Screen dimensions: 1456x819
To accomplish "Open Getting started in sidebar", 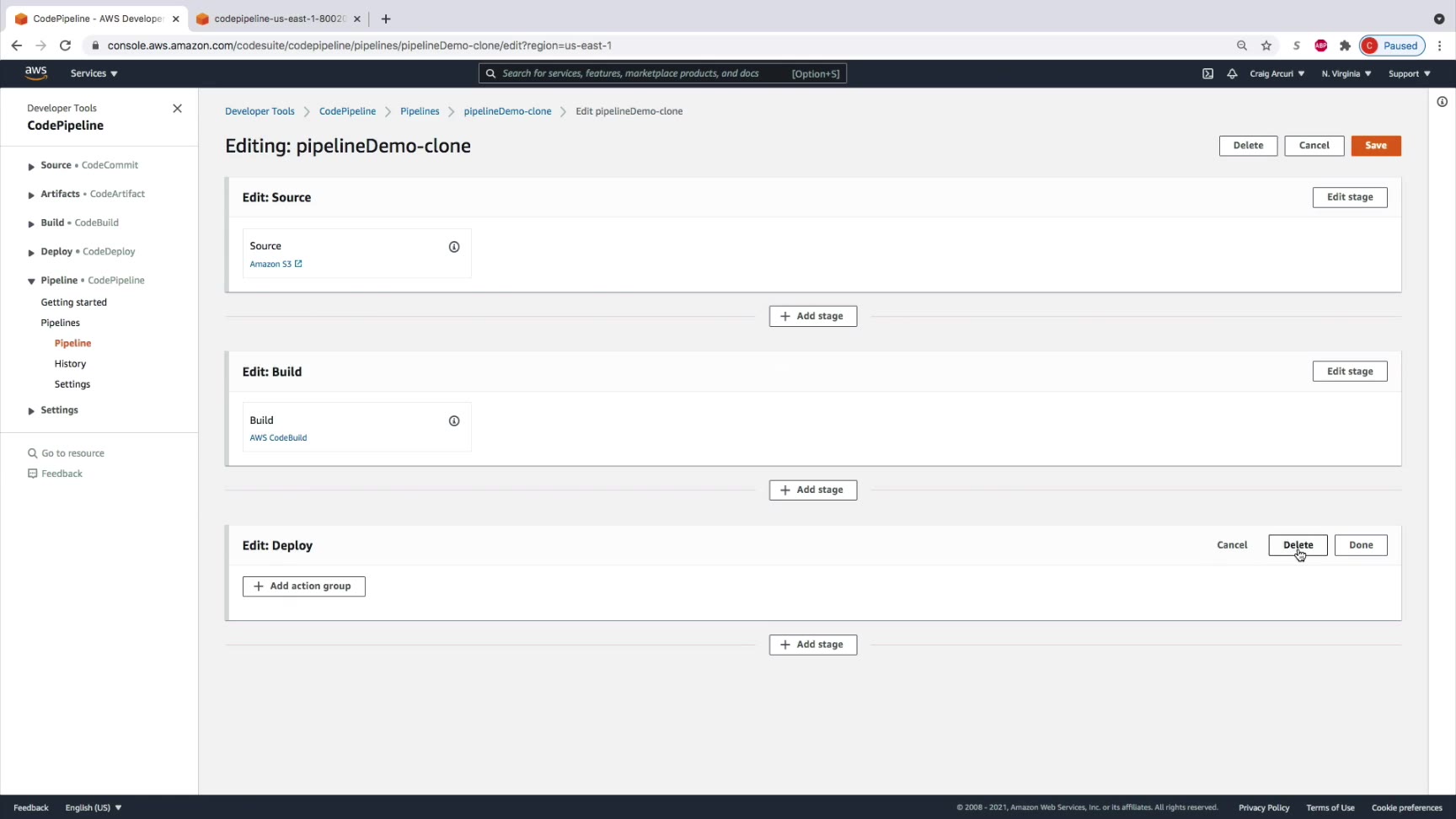I will click(74, 302).
